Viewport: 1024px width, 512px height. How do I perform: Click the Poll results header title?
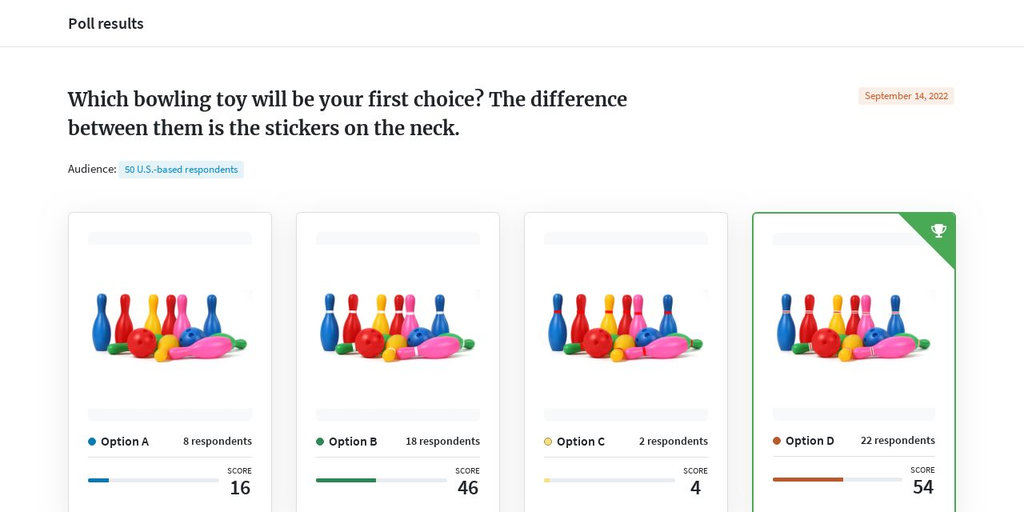coord(106,24)
